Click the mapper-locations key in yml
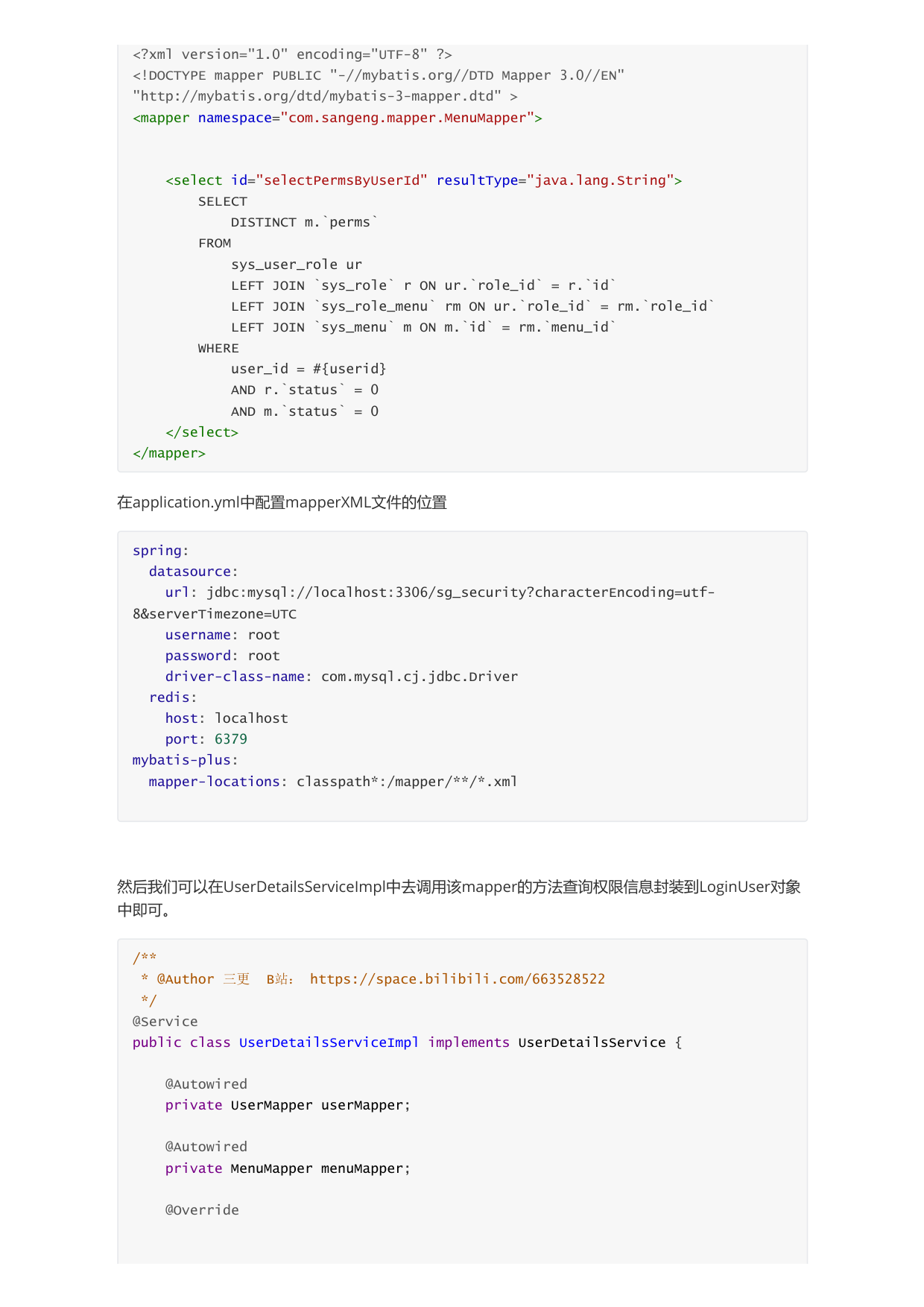This screenshot has width=924, height=1307. tap(214, 782)
